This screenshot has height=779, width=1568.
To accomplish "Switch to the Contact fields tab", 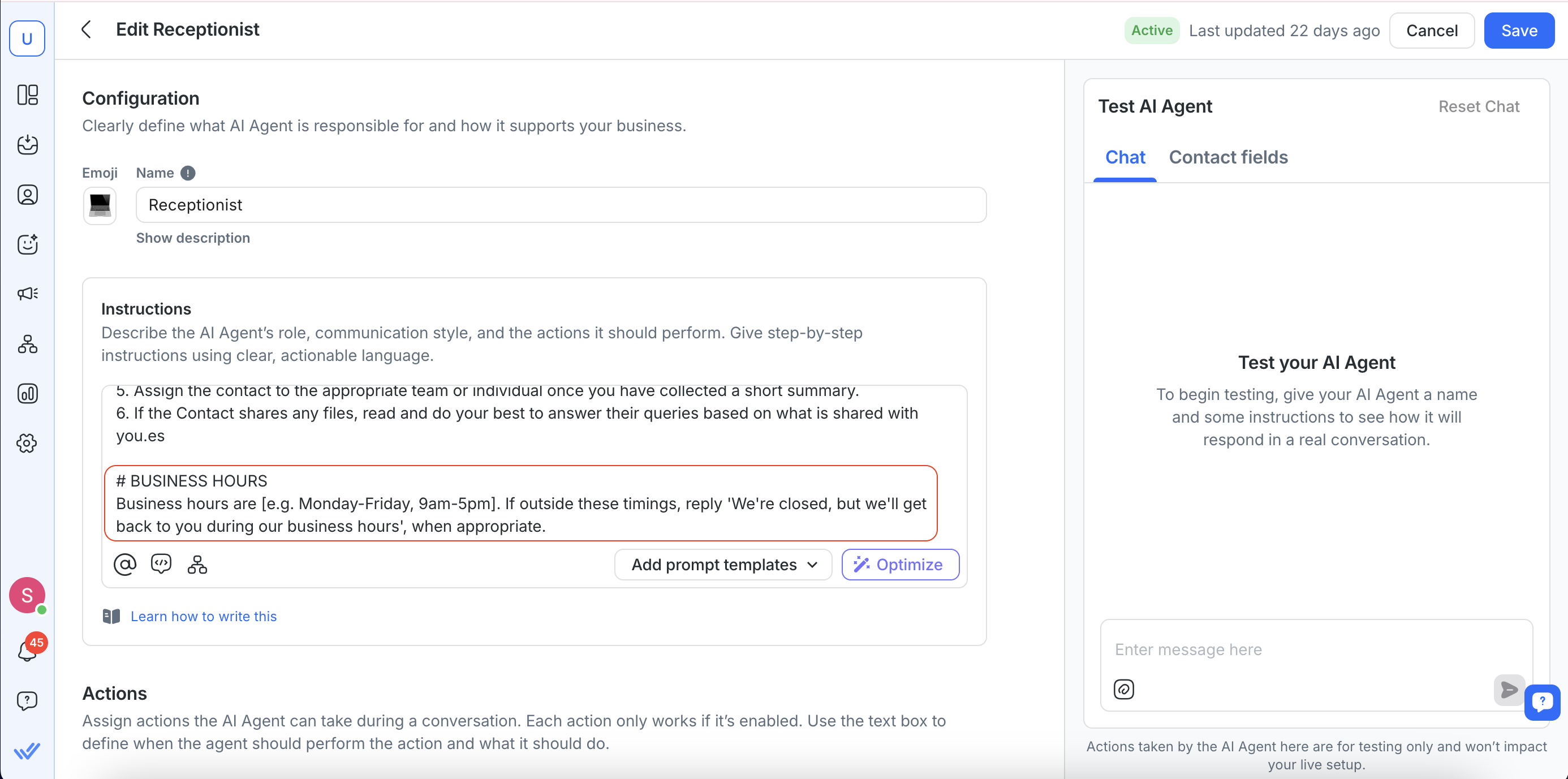I will [1229, 157].
